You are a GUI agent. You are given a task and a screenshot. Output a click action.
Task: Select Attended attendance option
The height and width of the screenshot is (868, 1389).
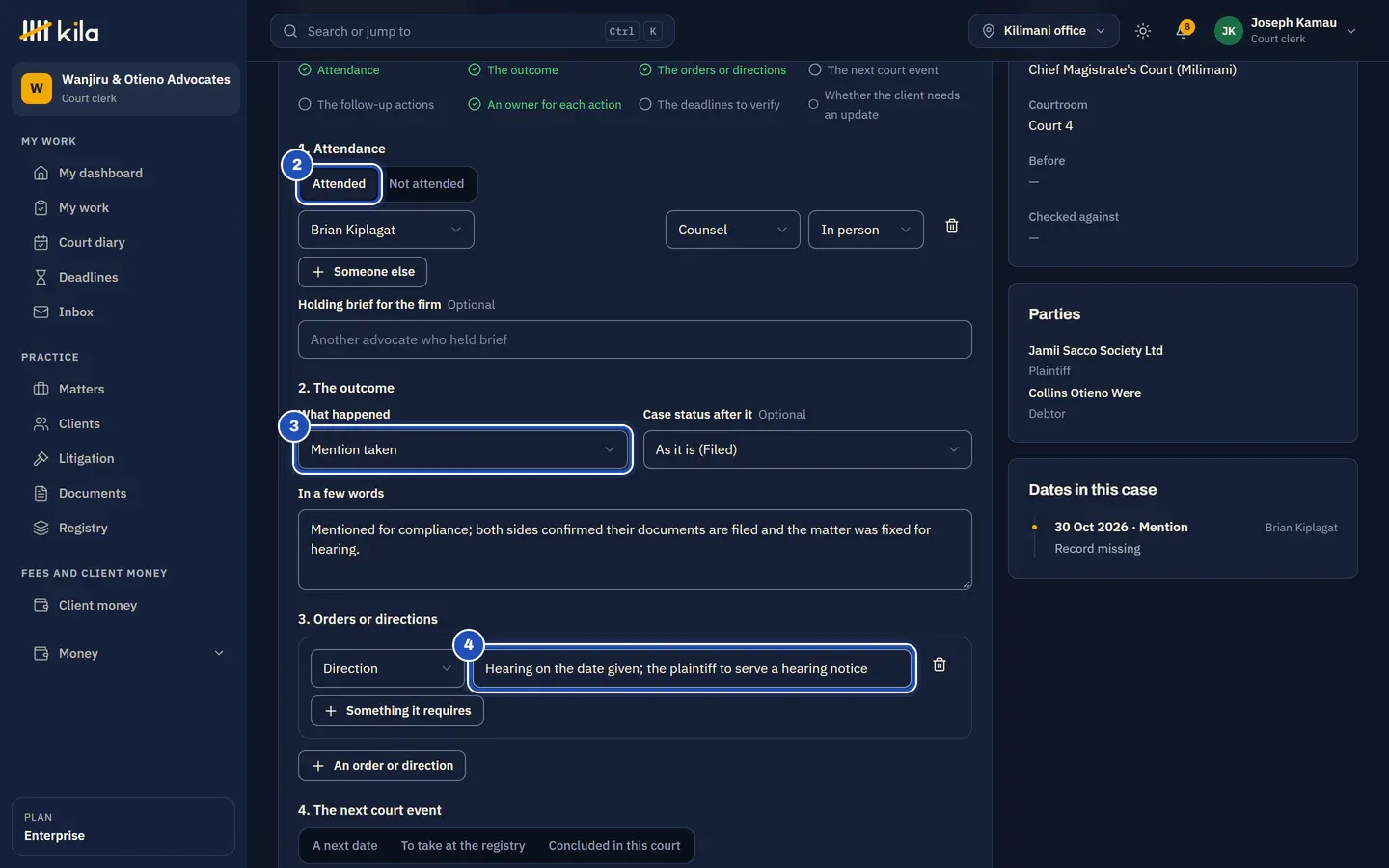pyautogui.click(x=339, y=183)
